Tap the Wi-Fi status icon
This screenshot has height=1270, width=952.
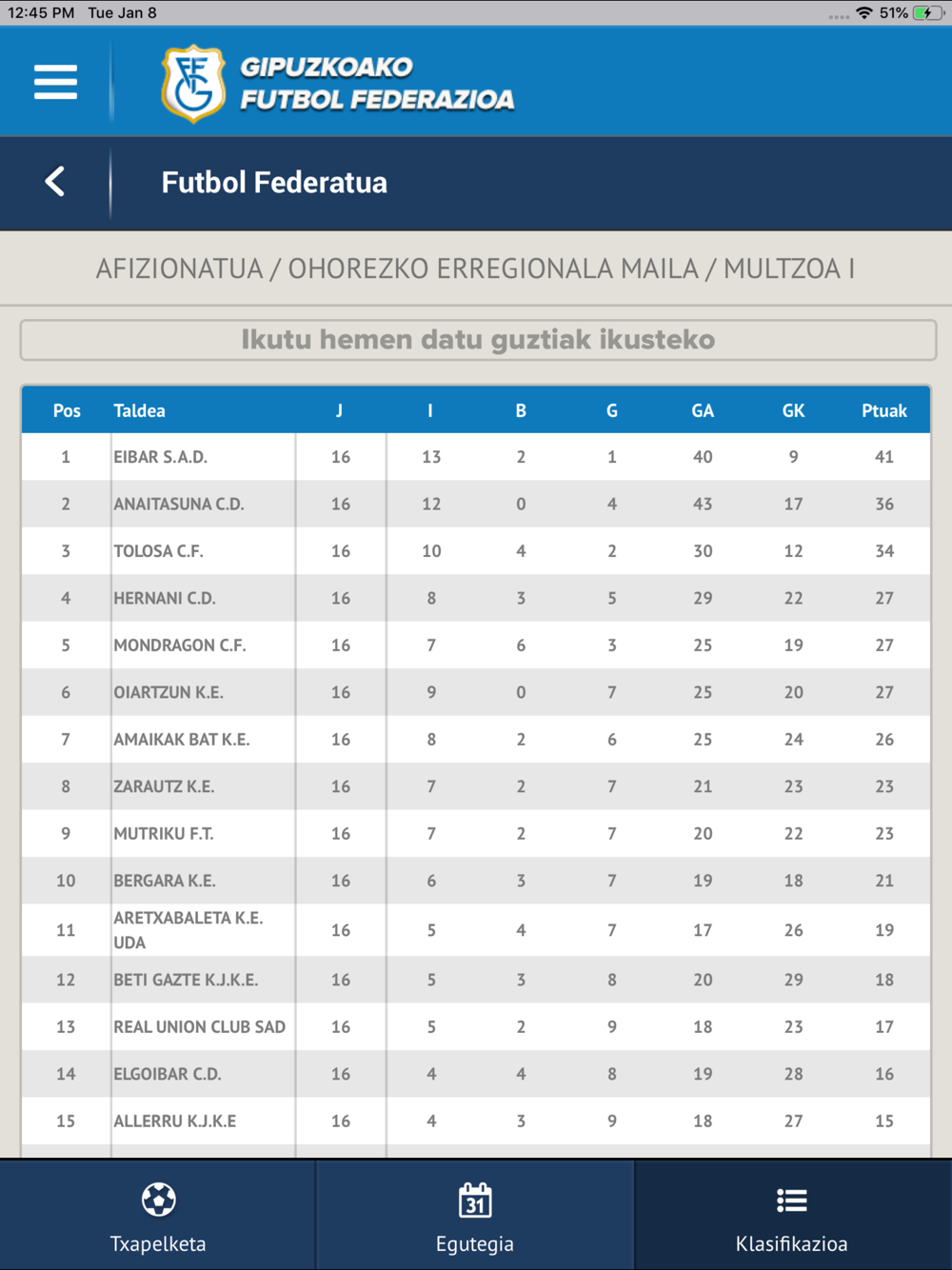pos(864,13)
